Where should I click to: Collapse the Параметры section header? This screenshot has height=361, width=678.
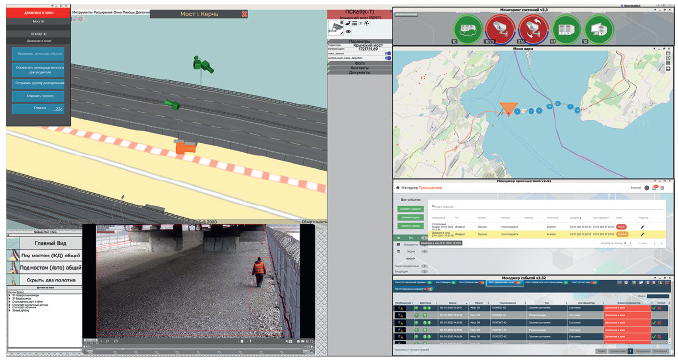(359, 42)
